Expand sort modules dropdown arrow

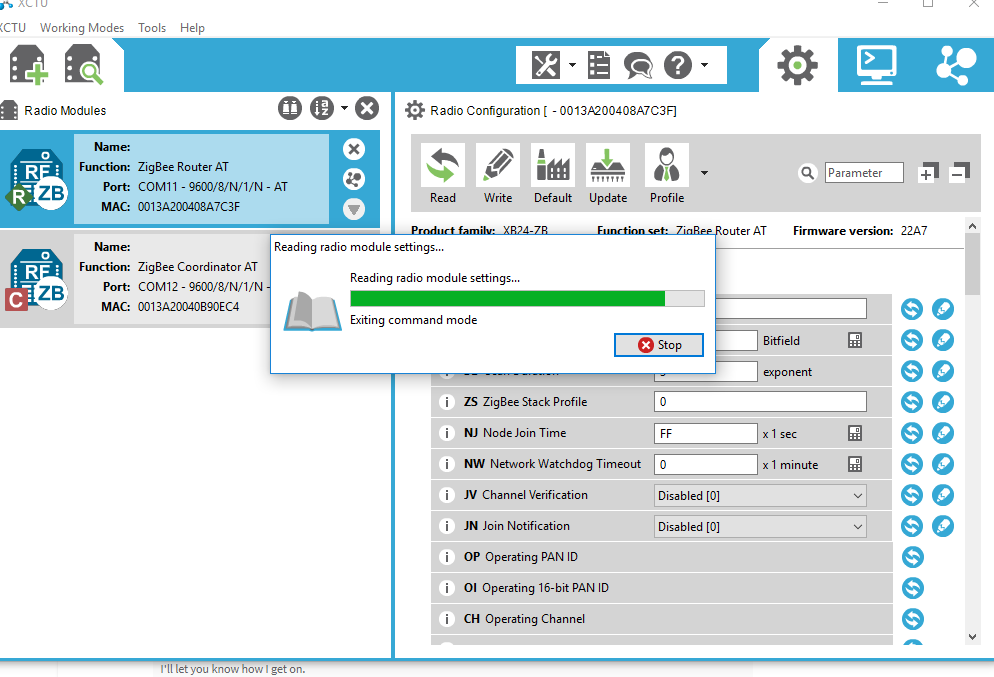coord(344,108)
